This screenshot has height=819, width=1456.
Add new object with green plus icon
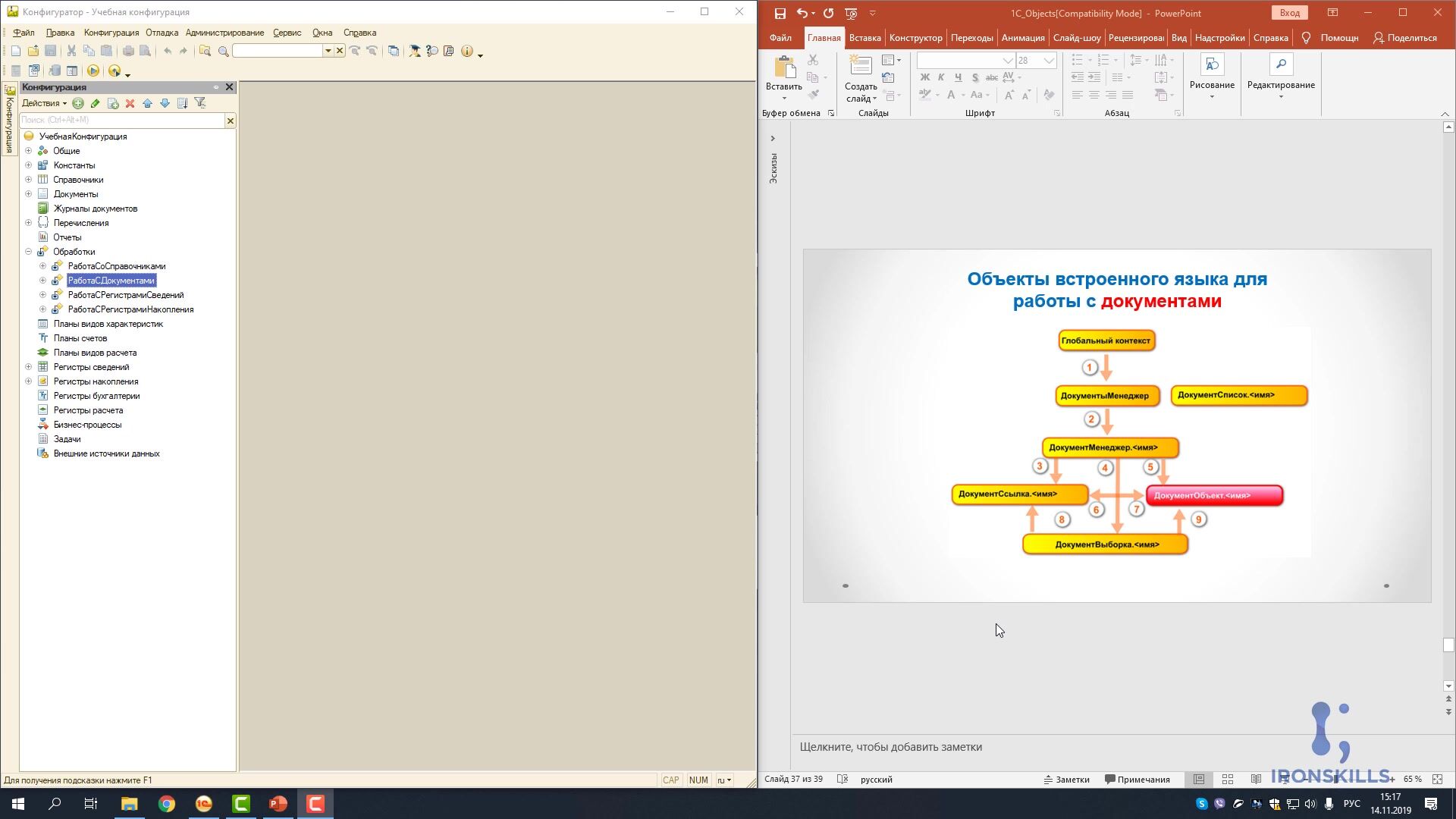coord(78,103)
